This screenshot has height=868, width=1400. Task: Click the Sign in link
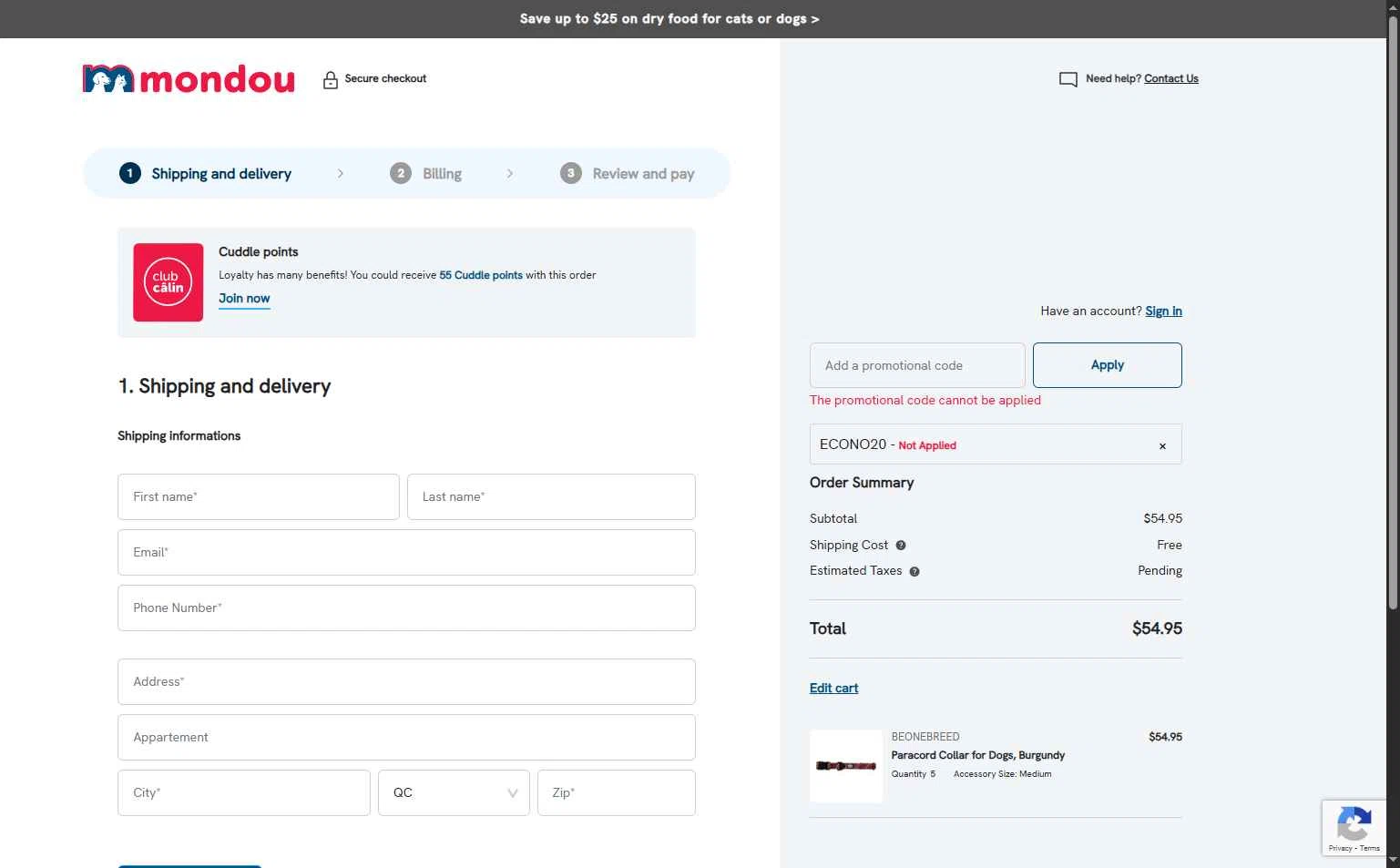(x=1163, y=311)
